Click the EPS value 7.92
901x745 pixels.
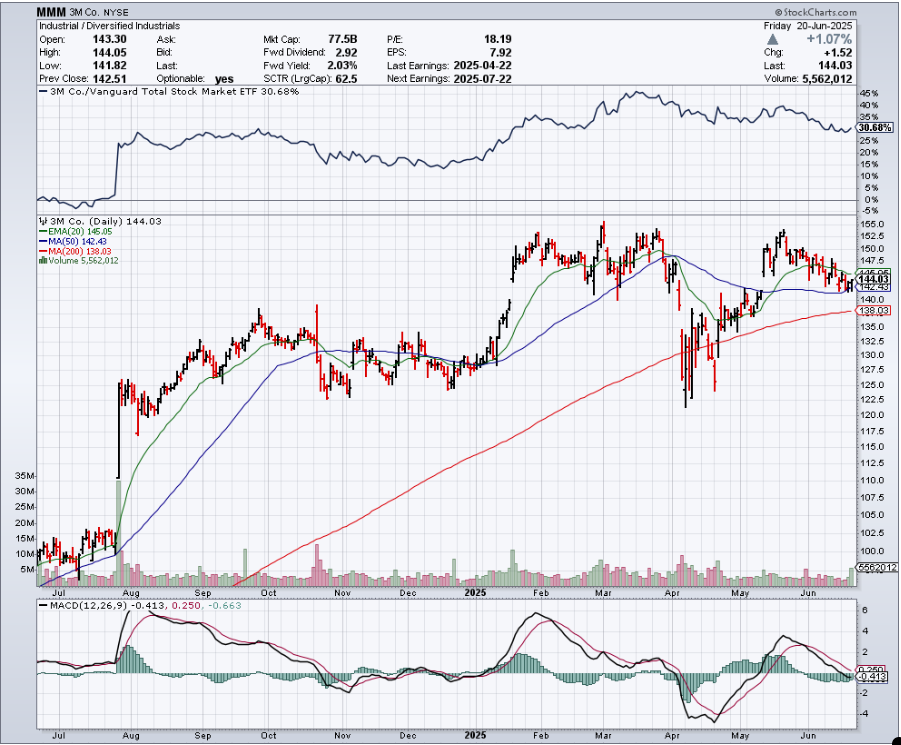[500, 52]
